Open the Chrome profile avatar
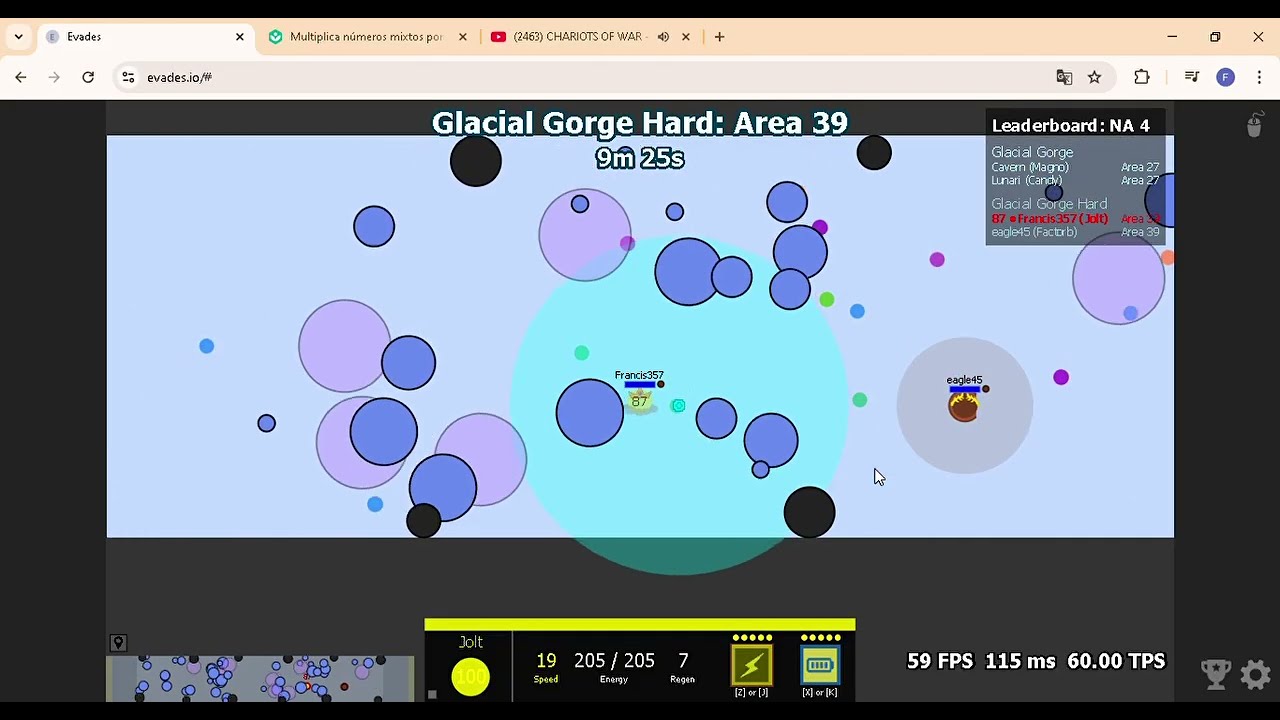Viewport: 1280px width, 720px height. pos(1225,77)
